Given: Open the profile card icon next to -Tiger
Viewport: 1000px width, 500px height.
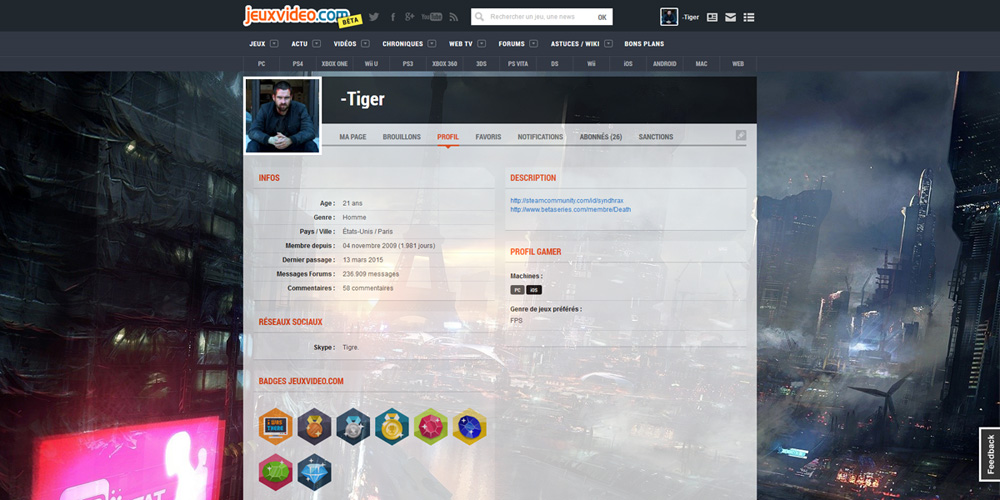Looking at the screenshot, I should (x=712, y=17).
